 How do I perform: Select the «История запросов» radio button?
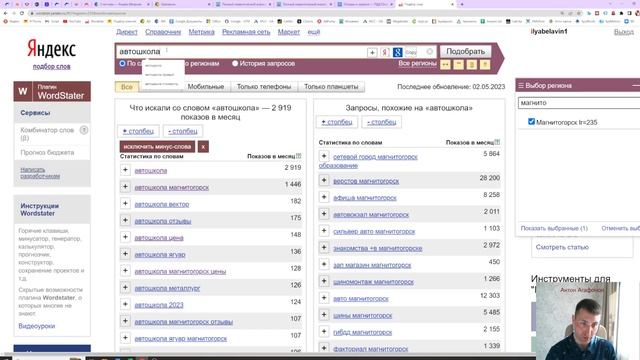coord(235,63)
